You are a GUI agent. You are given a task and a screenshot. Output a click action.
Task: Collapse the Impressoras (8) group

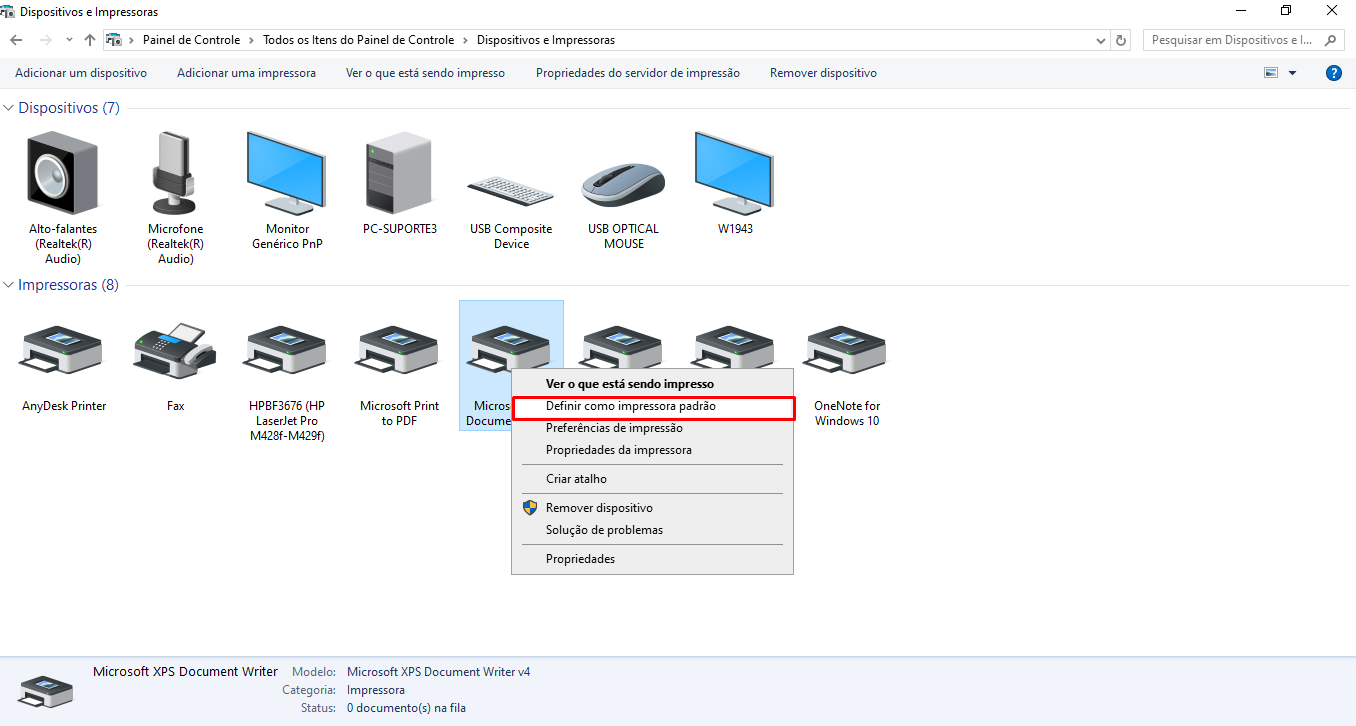point(9,285)
